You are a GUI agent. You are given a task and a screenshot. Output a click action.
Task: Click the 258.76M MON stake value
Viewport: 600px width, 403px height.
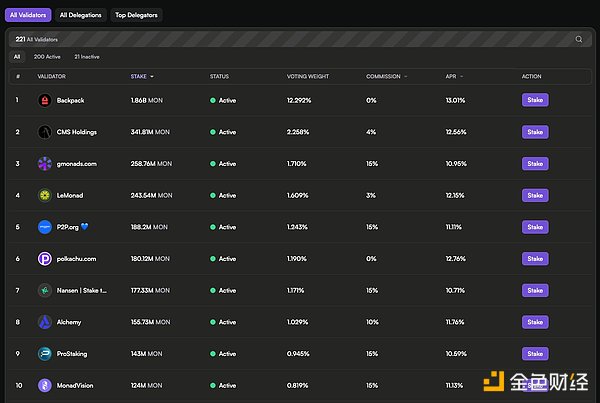coord(151,164)
